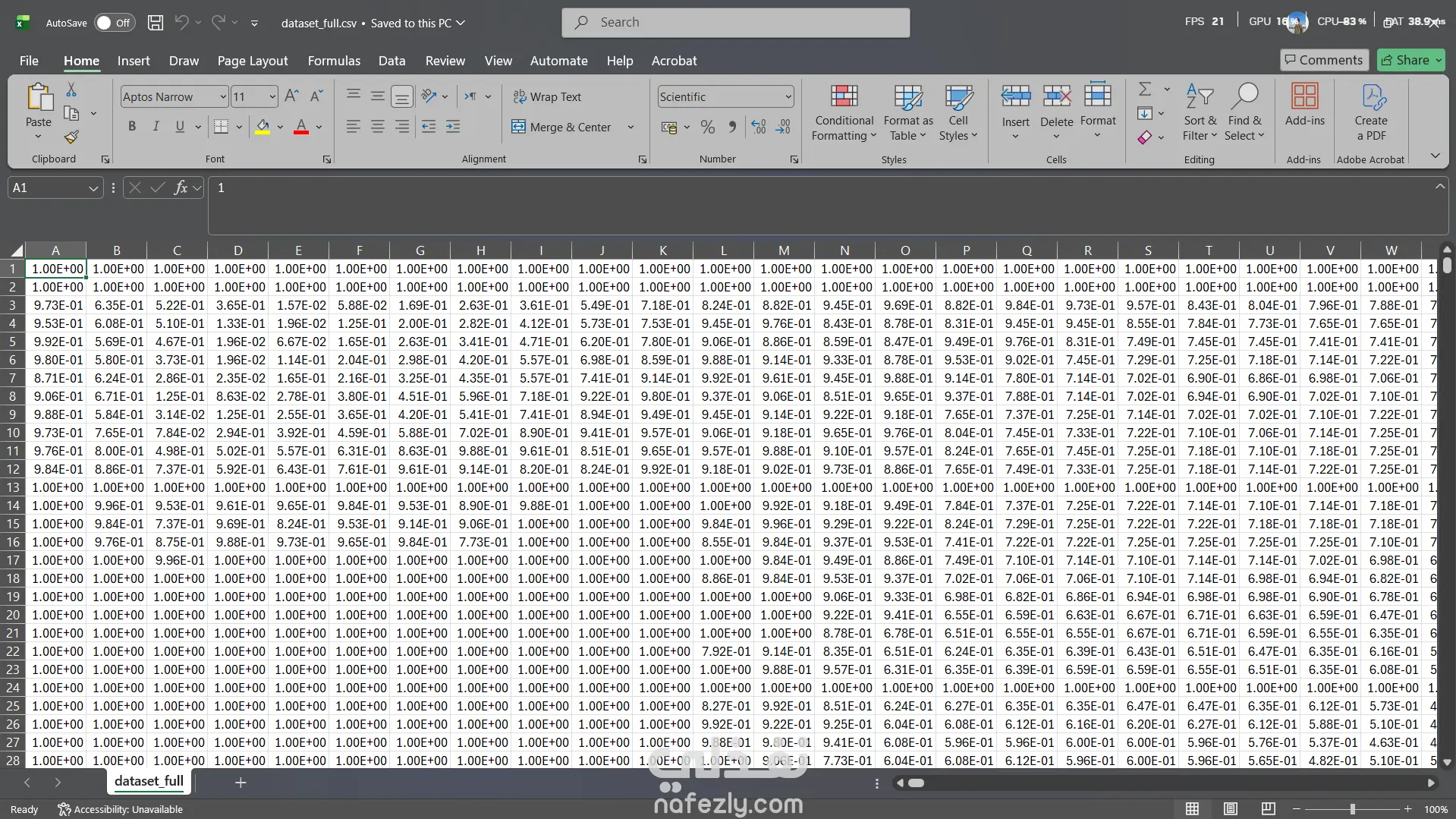Open Find & Select
The height and width of the screenshot is (819, 1456).
[1244, 112]
